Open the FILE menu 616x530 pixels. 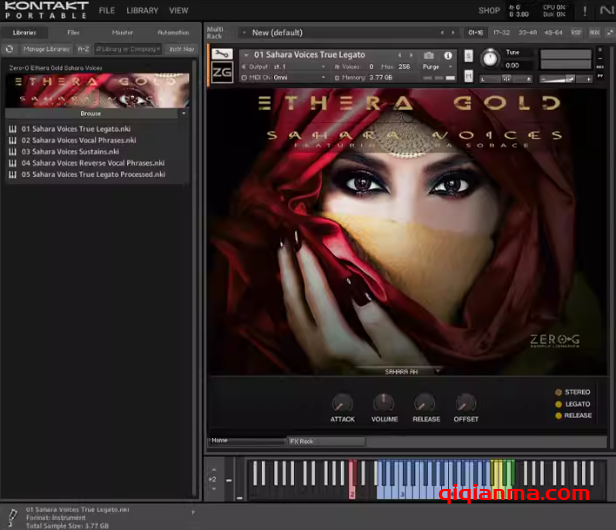[106, 10]
